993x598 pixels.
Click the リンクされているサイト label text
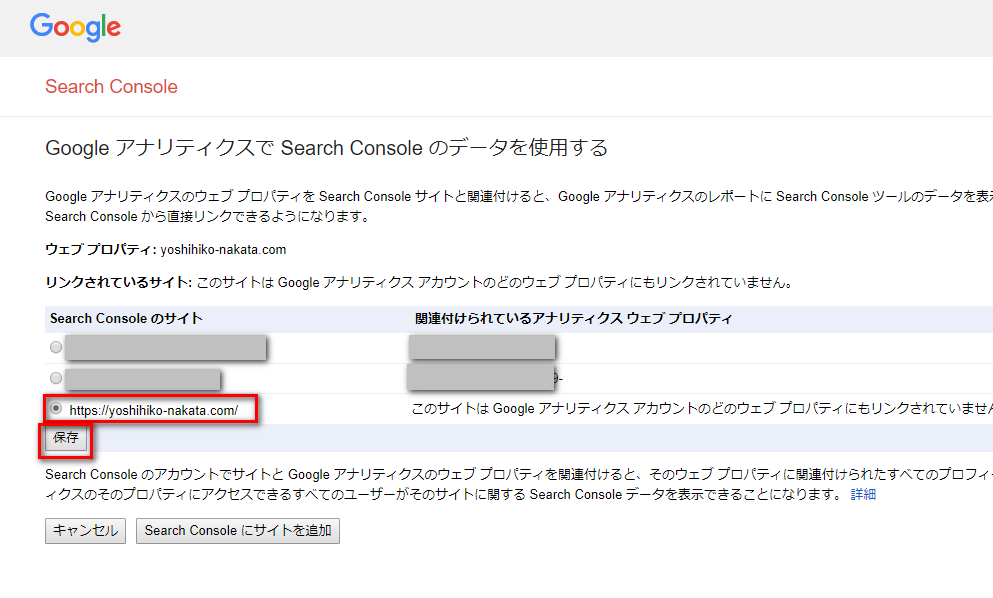[x=118, y=283]
